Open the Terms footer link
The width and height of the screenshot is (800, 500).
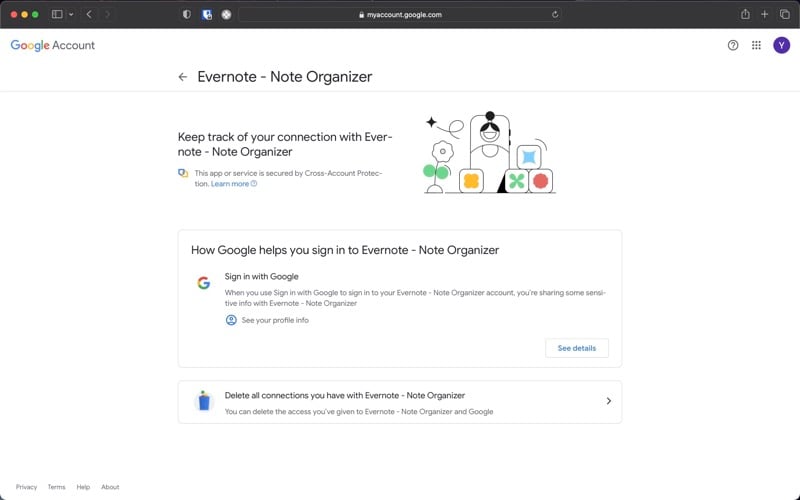point(57,487)
